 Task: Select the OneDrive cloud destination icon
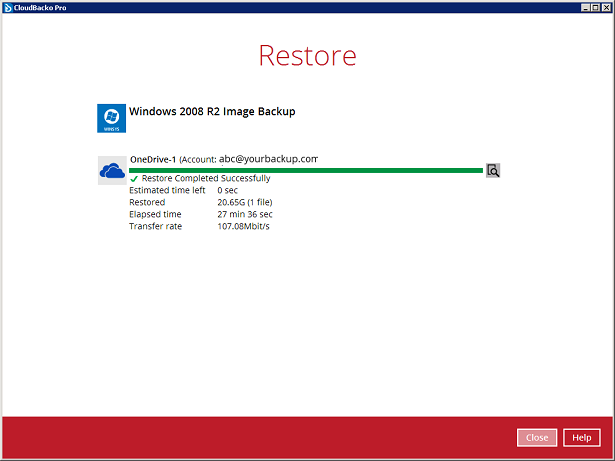click(x=112, y=171)
